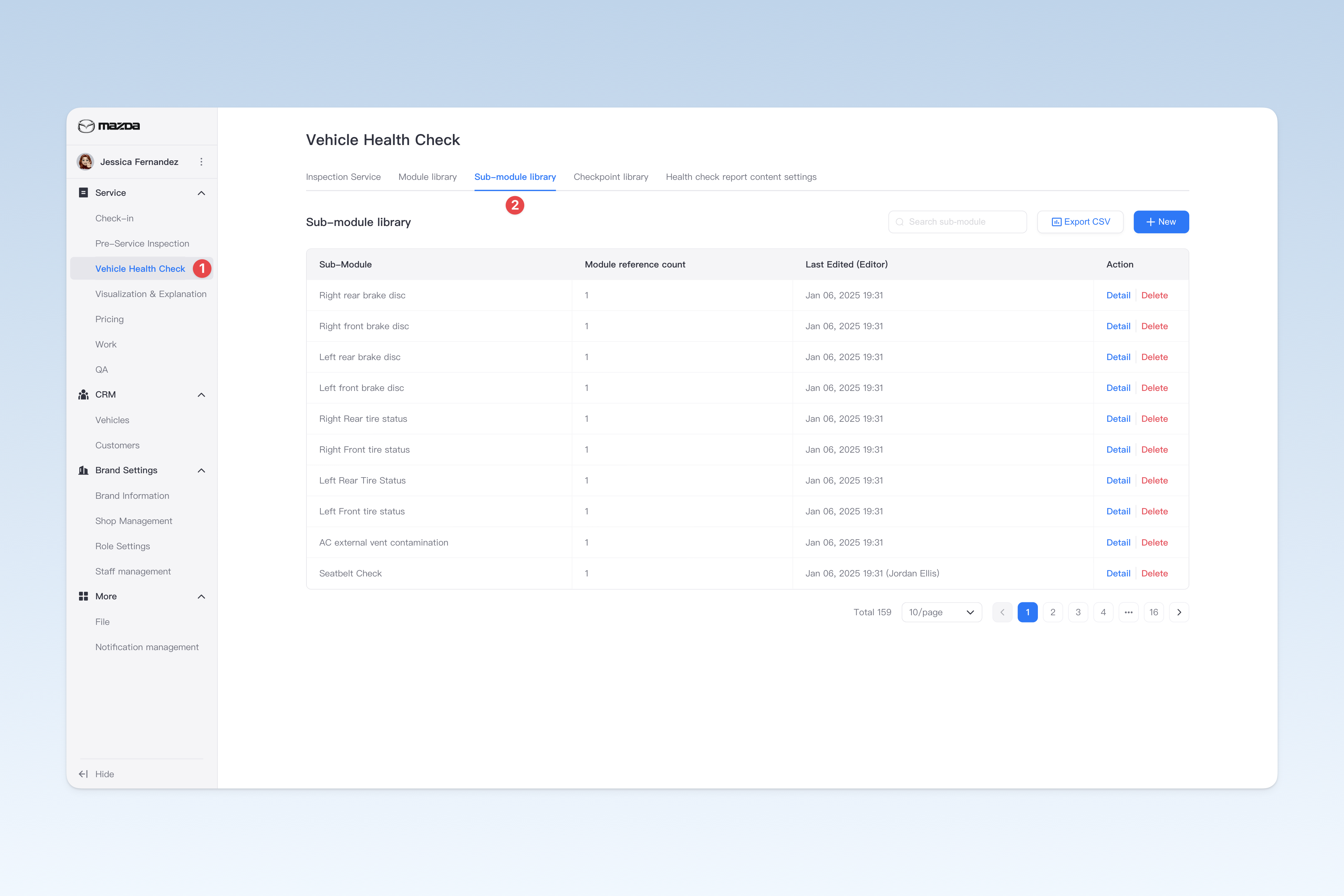
Task: Collapse the CRM section chevron
Action: [x=201, y=395]
